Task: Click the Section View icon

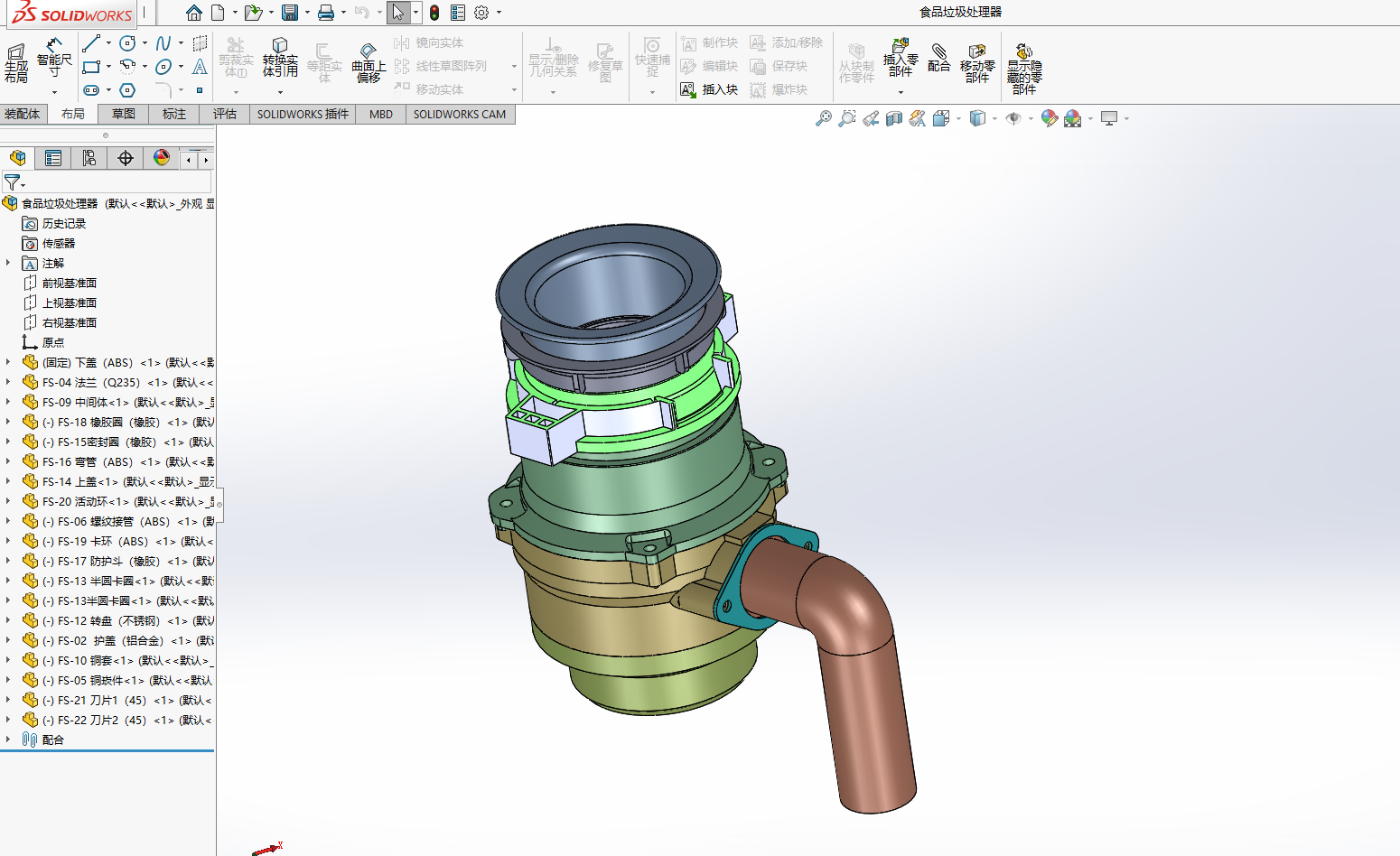Action: [x=894, y=118]
